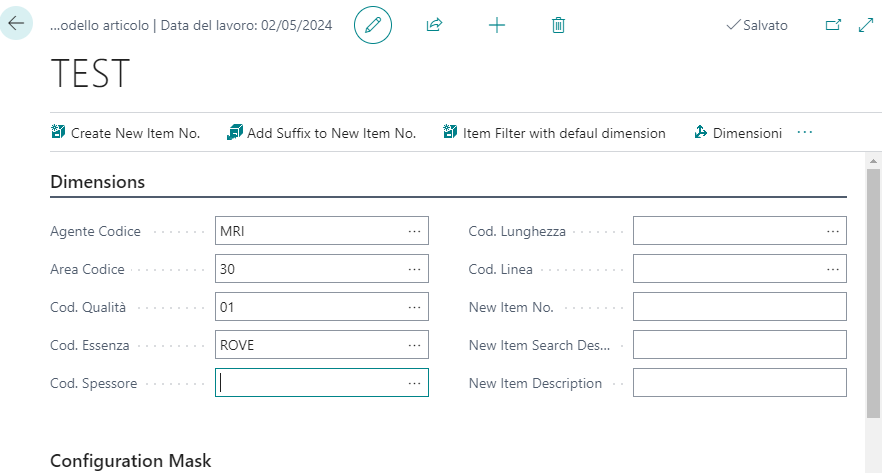Click Add Suffix to New Item No.
Screen dimensions: 884x473
(x=321, y=133)
